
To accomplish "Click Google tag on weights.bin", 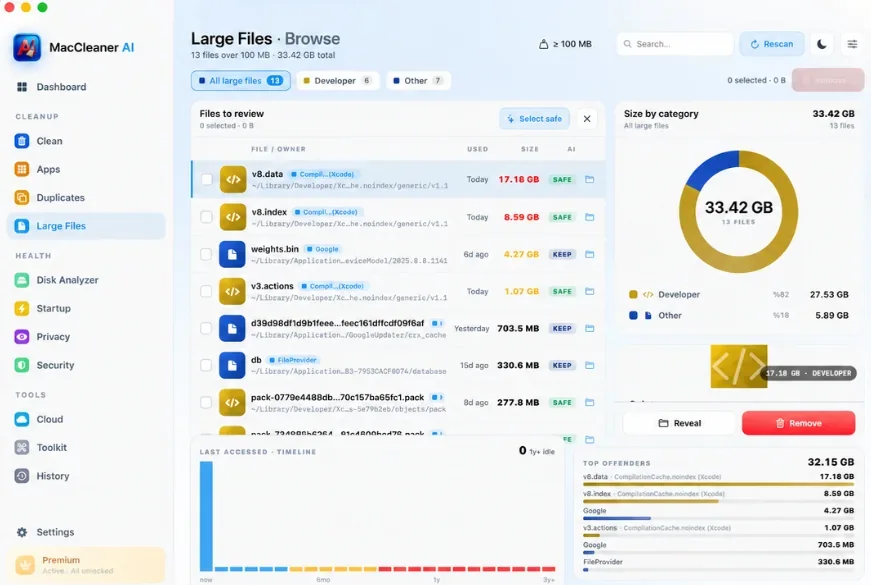I will click(x=323, y=249).
